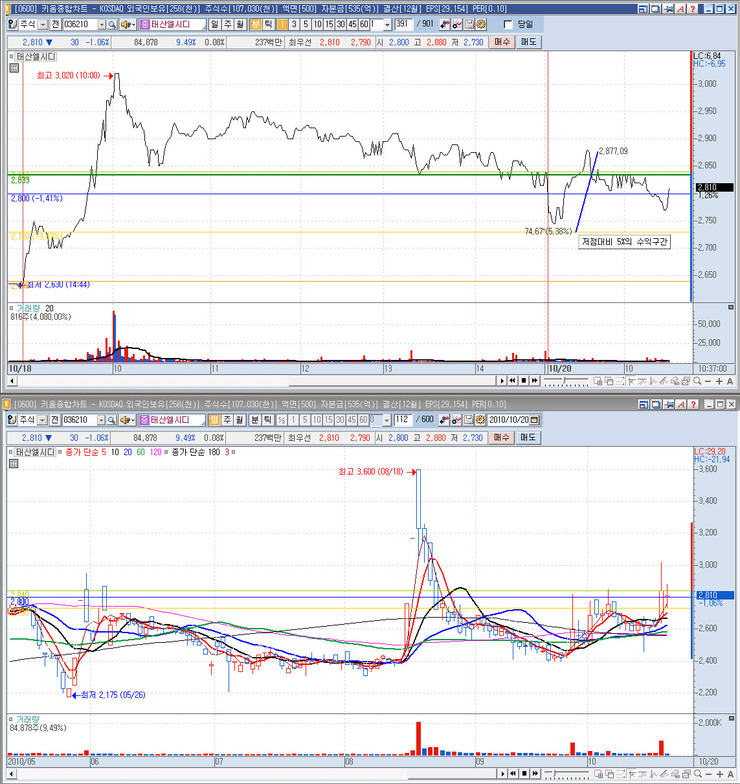
Task: Select 60-minute interval in top chart
Action: [x=364, y=24]
